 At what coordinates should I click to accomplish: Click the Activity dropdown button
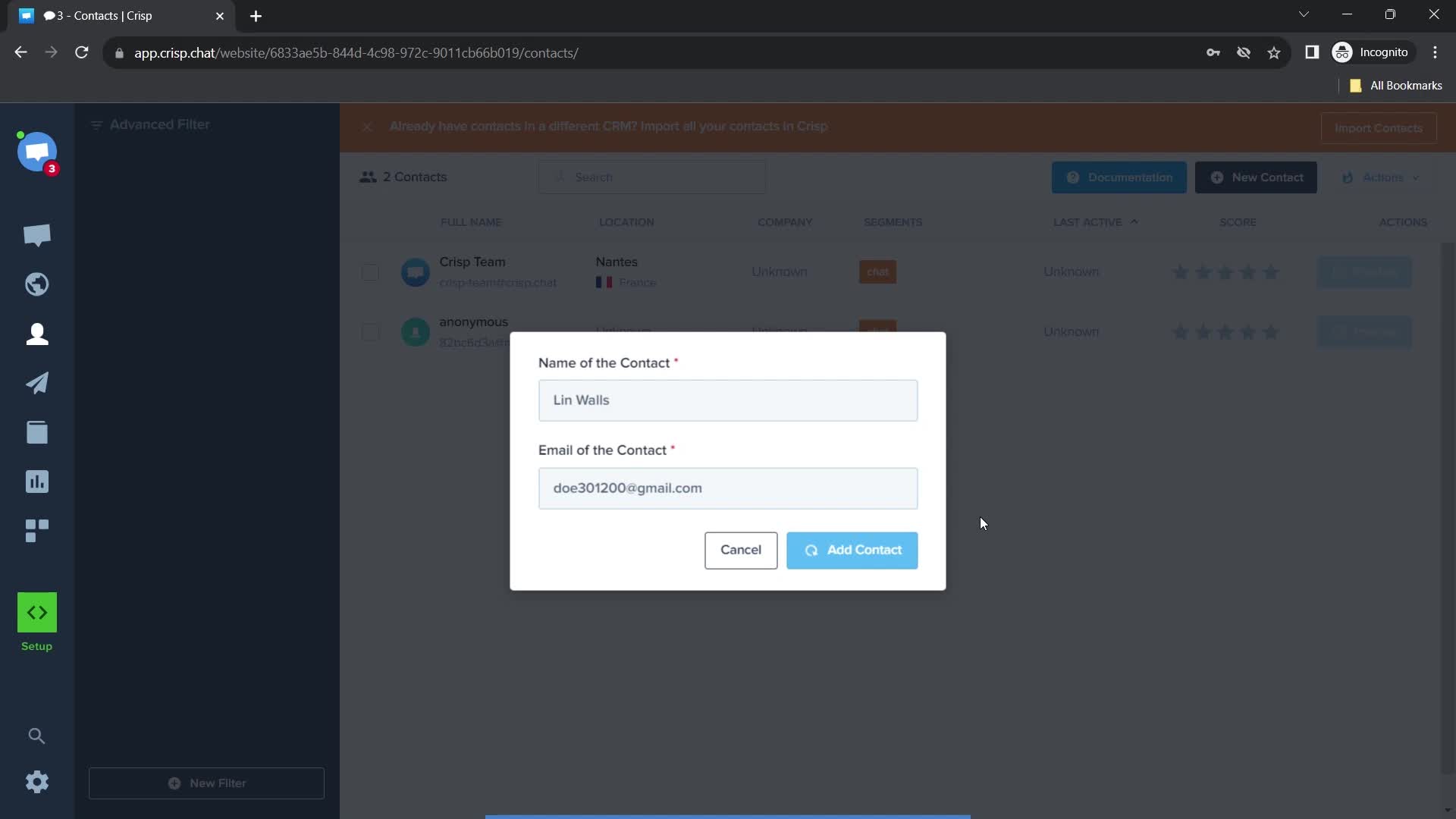(x=1384, y=177)
